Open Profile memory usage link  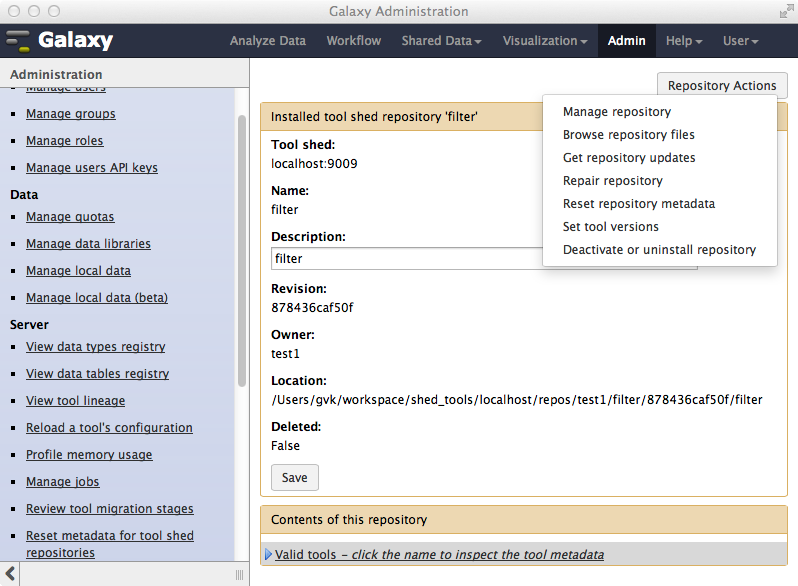(89, 455)
